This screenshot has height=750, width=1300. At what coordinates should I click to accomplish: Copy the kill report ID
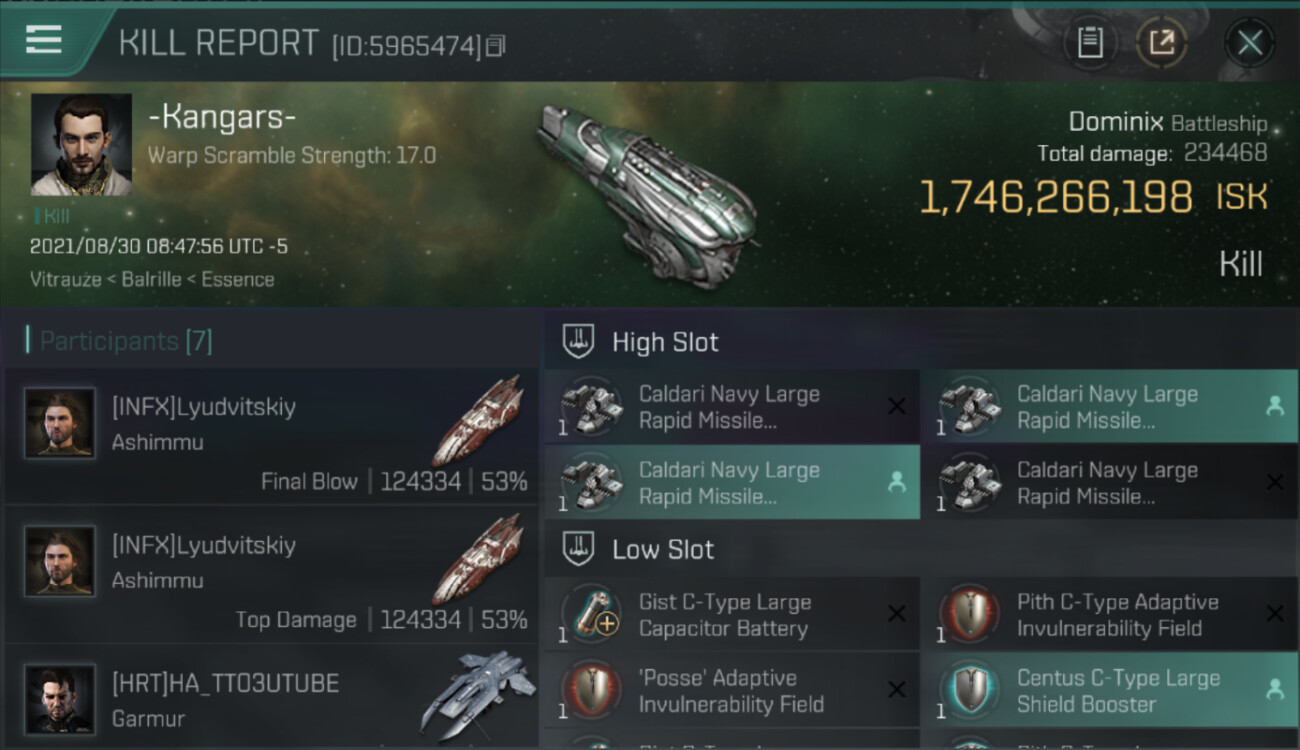(x=495, y=46)
